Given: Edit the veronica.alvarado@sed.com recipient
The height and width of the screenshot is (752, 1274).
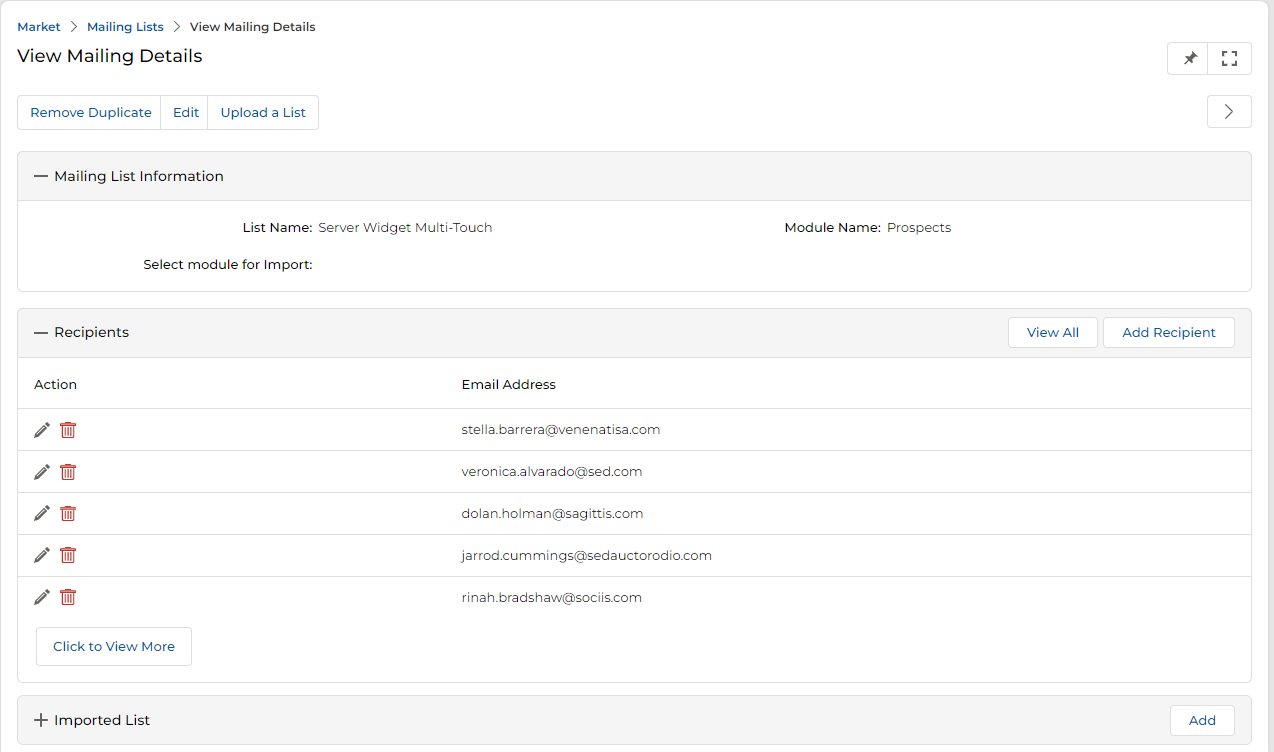Looking at the screenshot, I should 42,472.
